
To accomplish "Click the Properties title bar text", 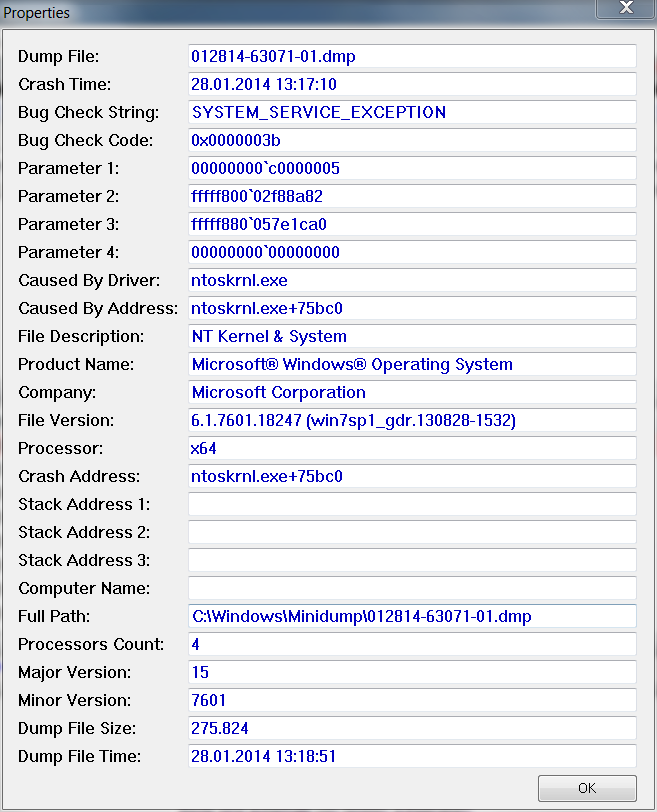I will 36,12.
